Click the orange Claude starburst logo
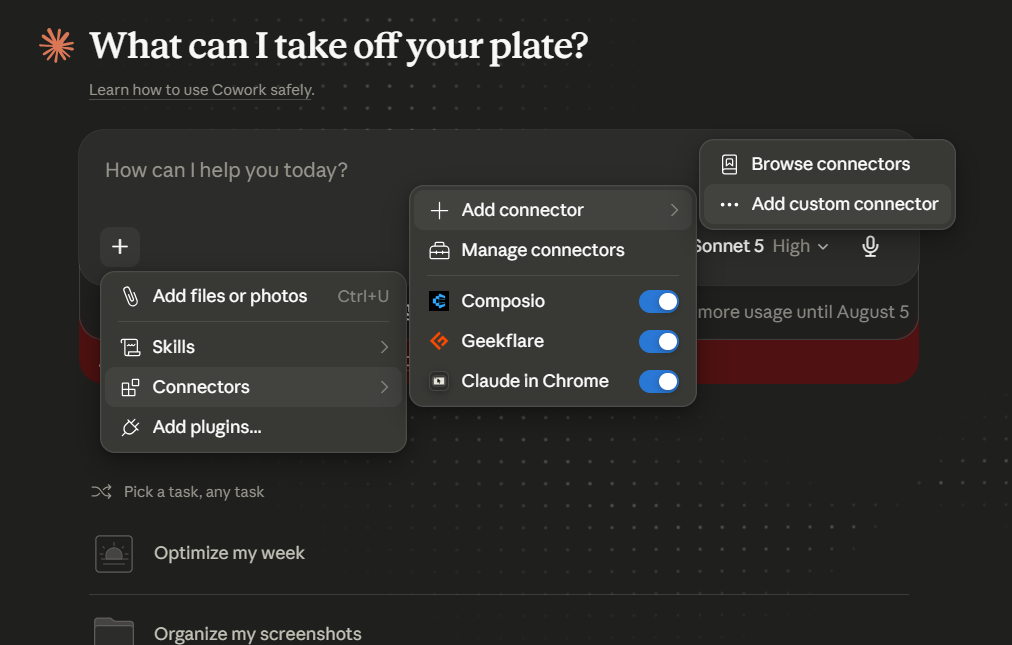Image resolution: width=1012 pixels, height=645 pixels. (x=57, y=46)
